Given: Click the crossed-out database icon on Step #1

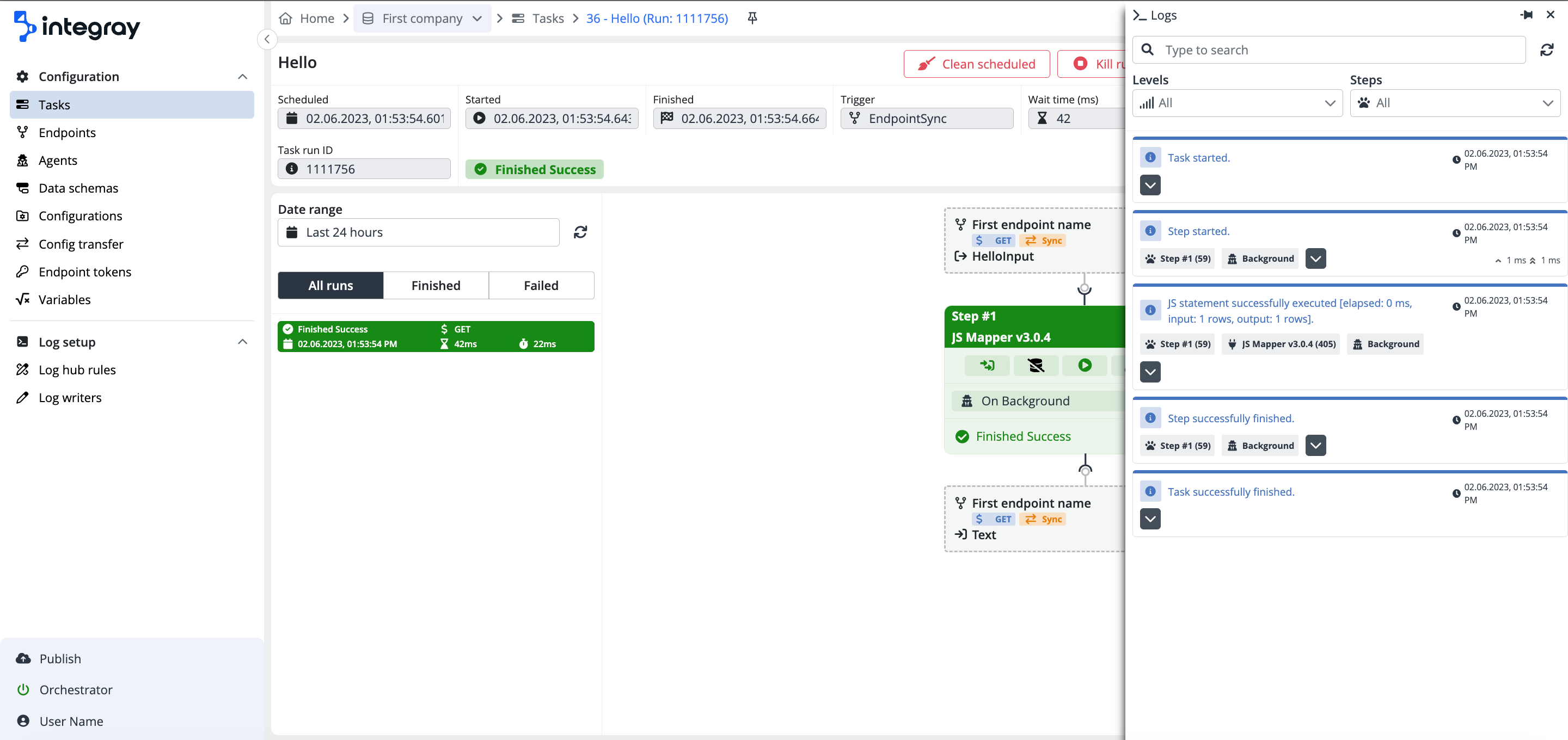Looking at the screenshot, I should tap(1036, 365).
